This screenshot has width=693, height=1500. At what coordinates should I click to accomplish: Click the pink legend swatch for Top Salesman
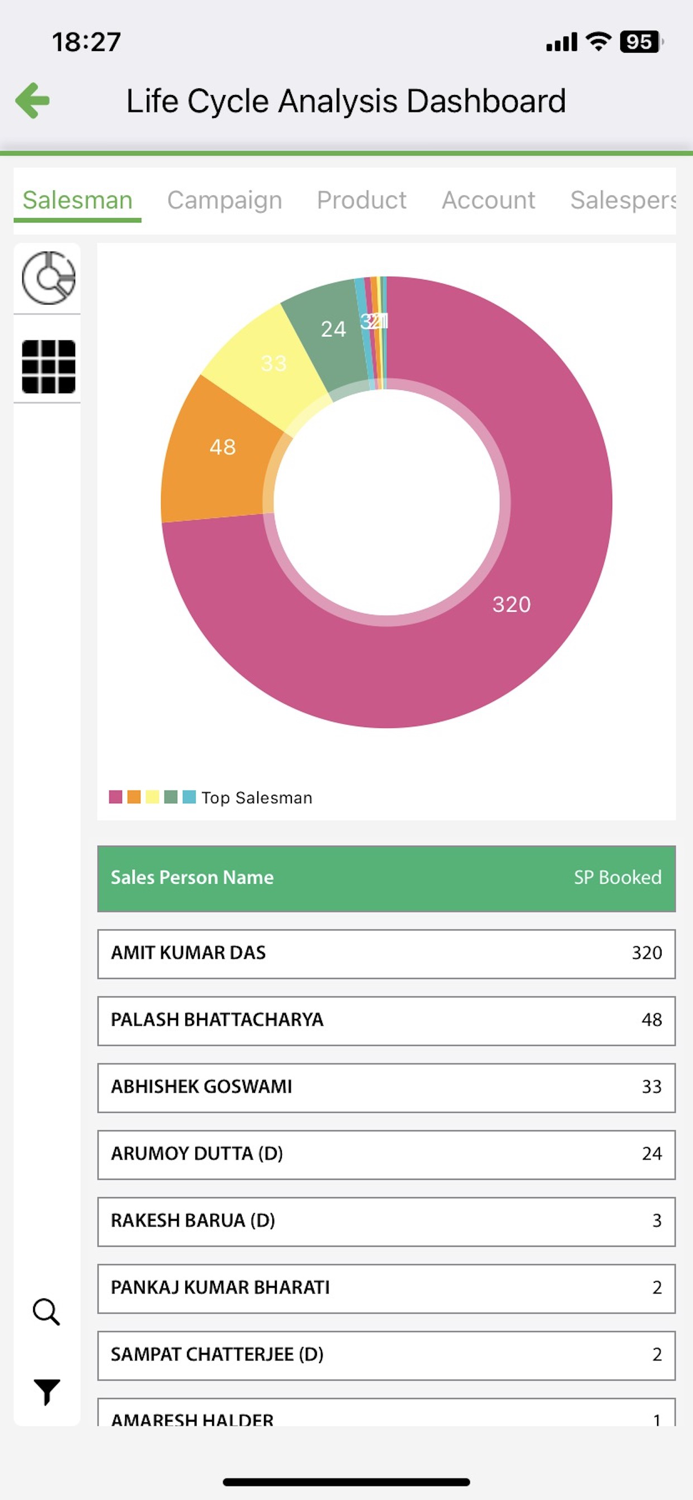click(113, 797)
